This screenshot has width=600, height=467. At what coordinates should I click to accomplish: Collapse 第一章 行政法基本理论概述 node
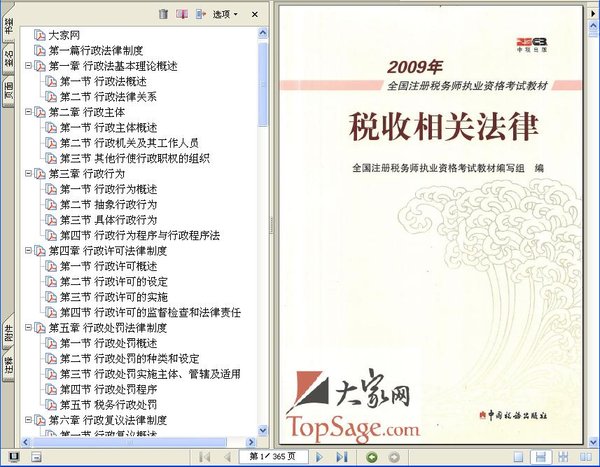pos(28,65)
